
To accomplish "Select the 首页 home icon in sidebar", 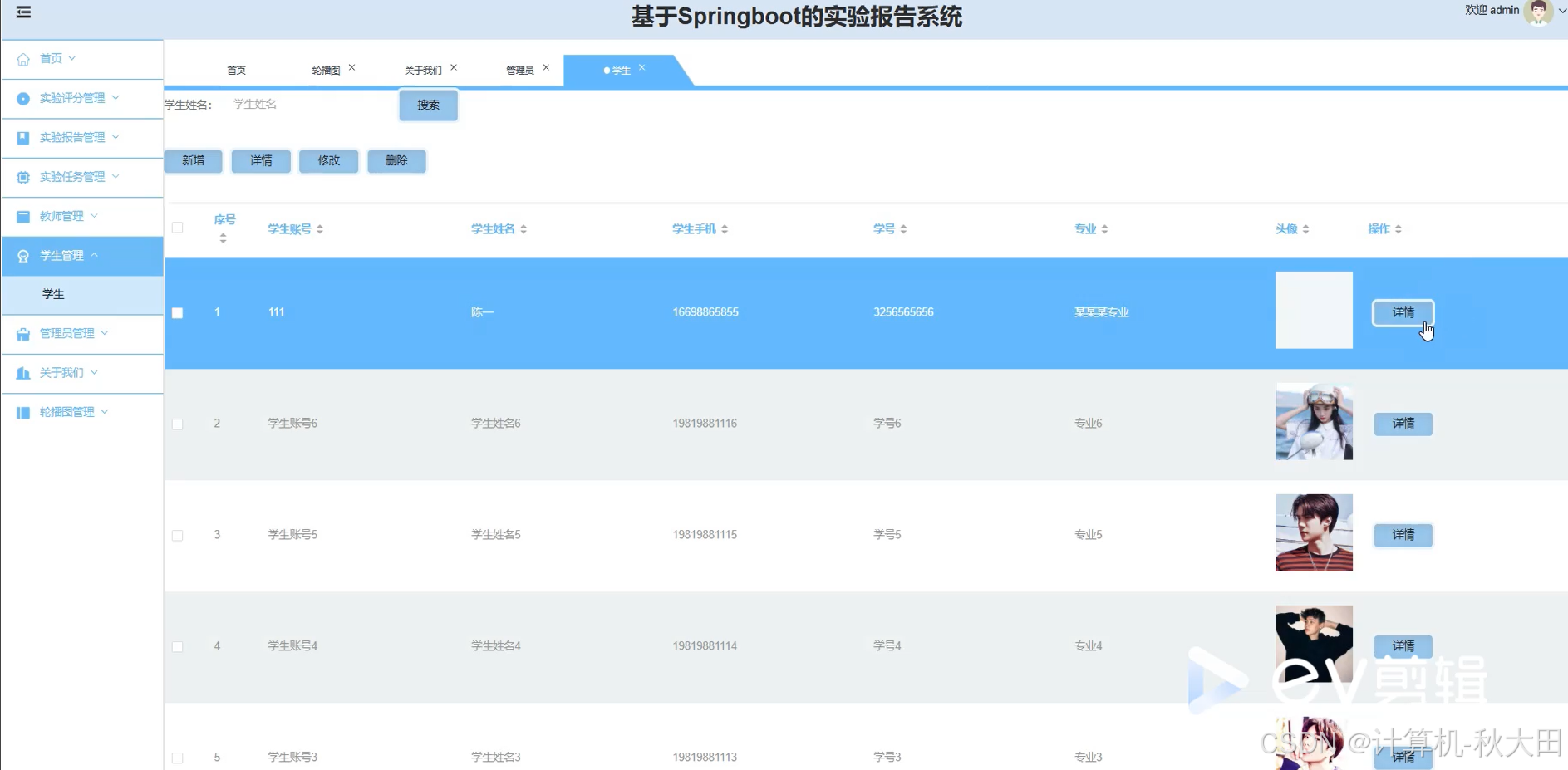I will [22, 58].
